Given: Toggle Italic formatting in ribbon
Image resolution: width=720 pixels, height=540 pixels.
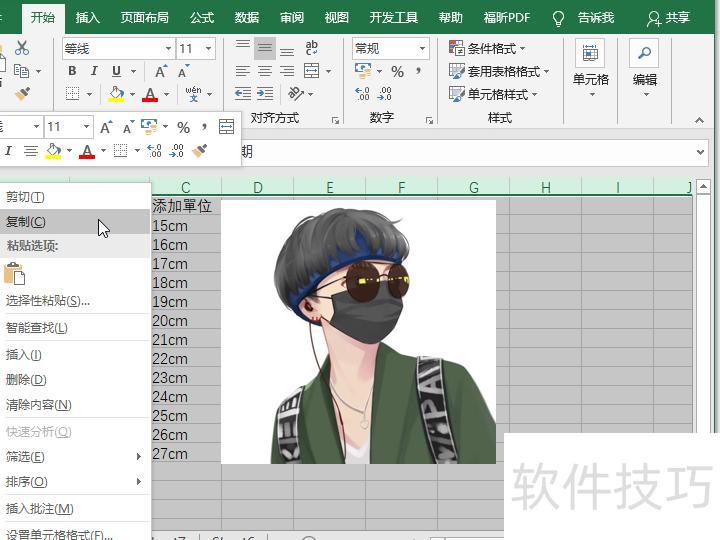Looking at the screenshot, I should (94, 71).
